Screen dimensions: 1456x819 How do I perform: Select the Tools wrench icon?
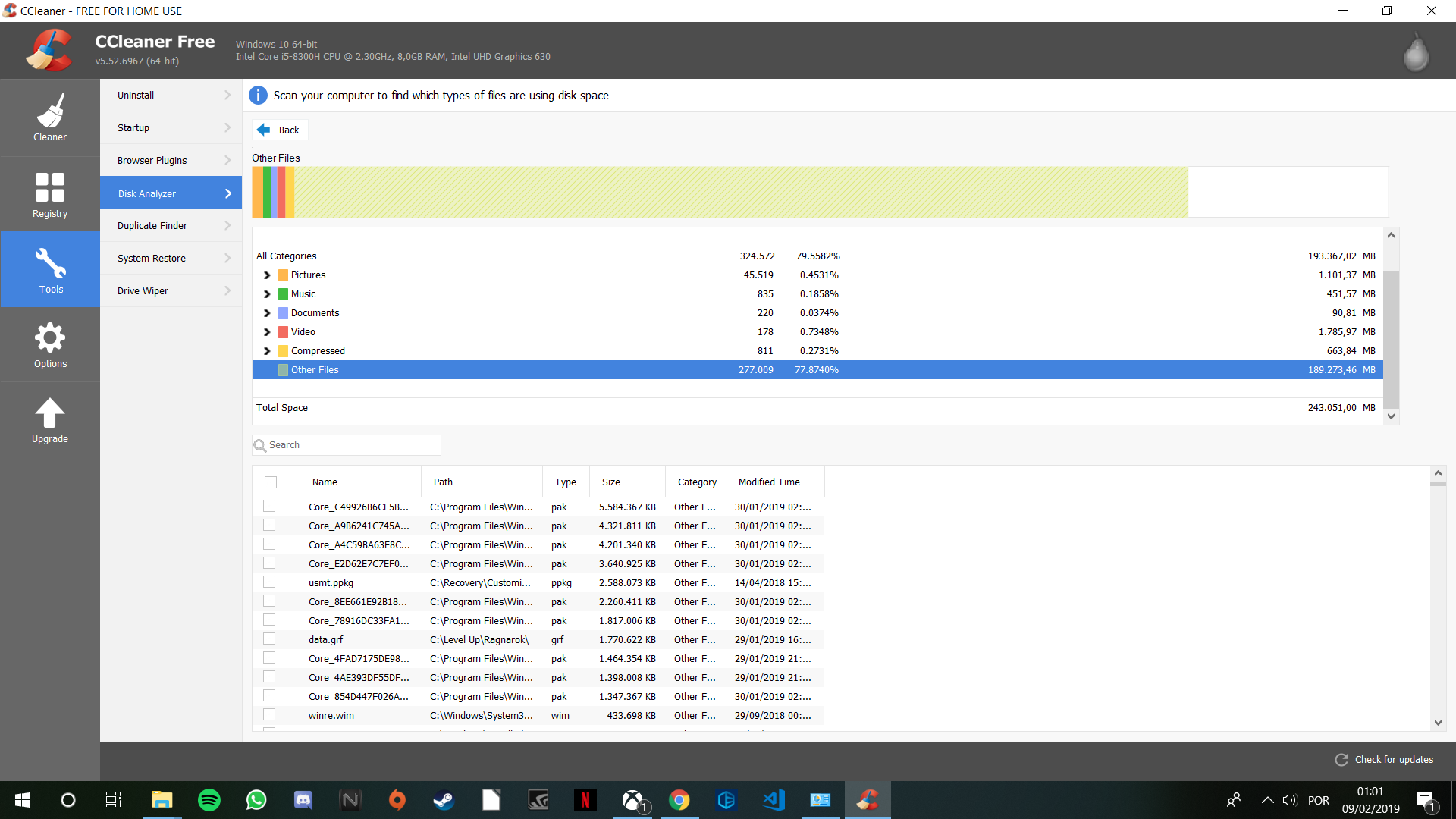click(x=50, y=262)
